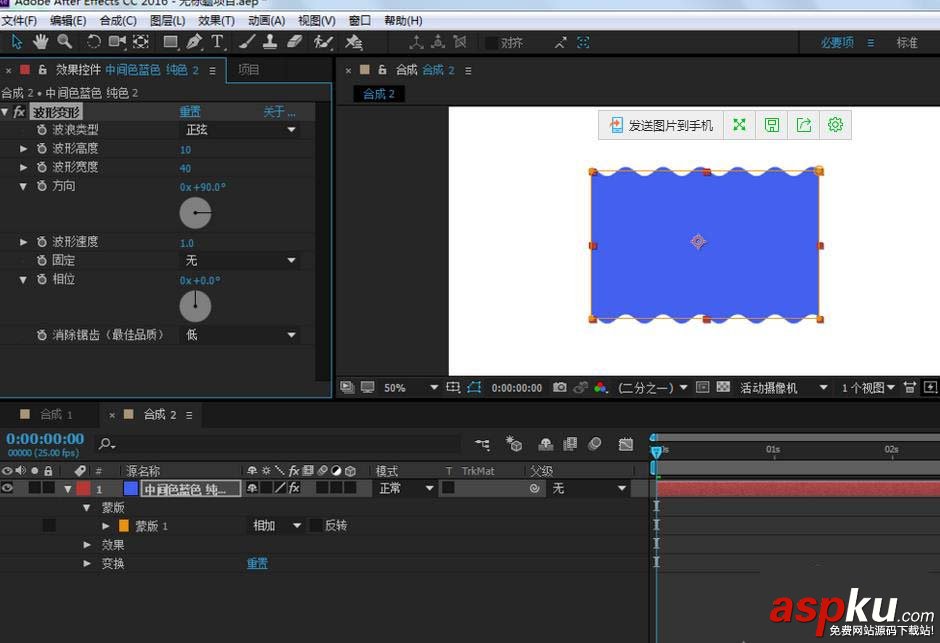Toggle stopwatch for 波形速度
Viewport: 940px width, 643px height.
coord(42,241)
